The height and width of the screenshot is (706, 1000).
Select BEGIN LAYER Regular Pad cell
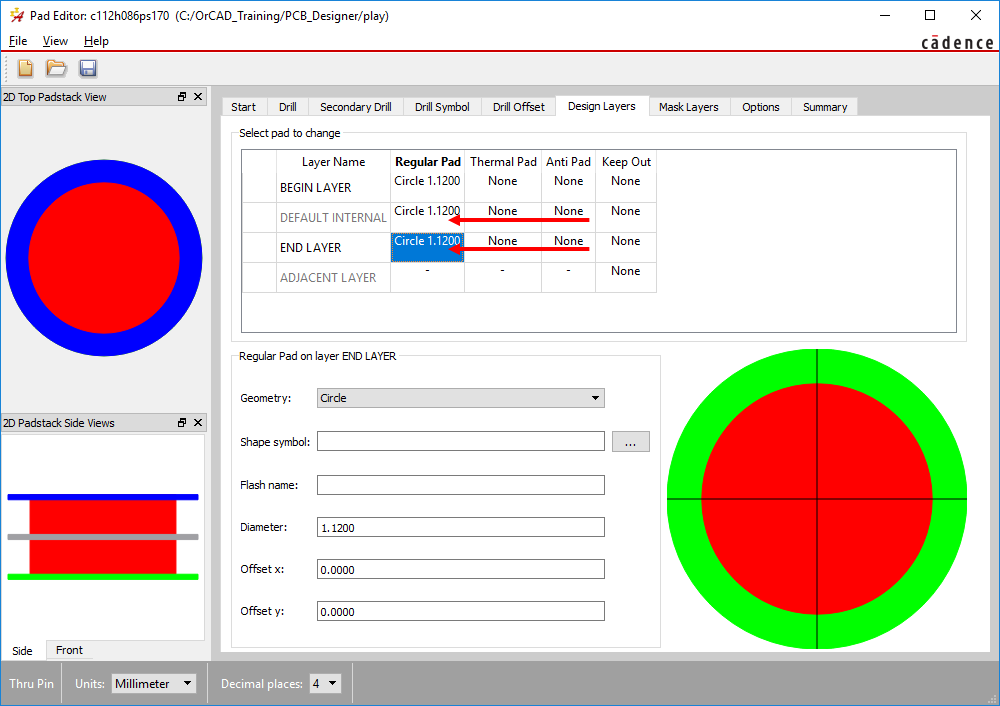pos(427,188)
